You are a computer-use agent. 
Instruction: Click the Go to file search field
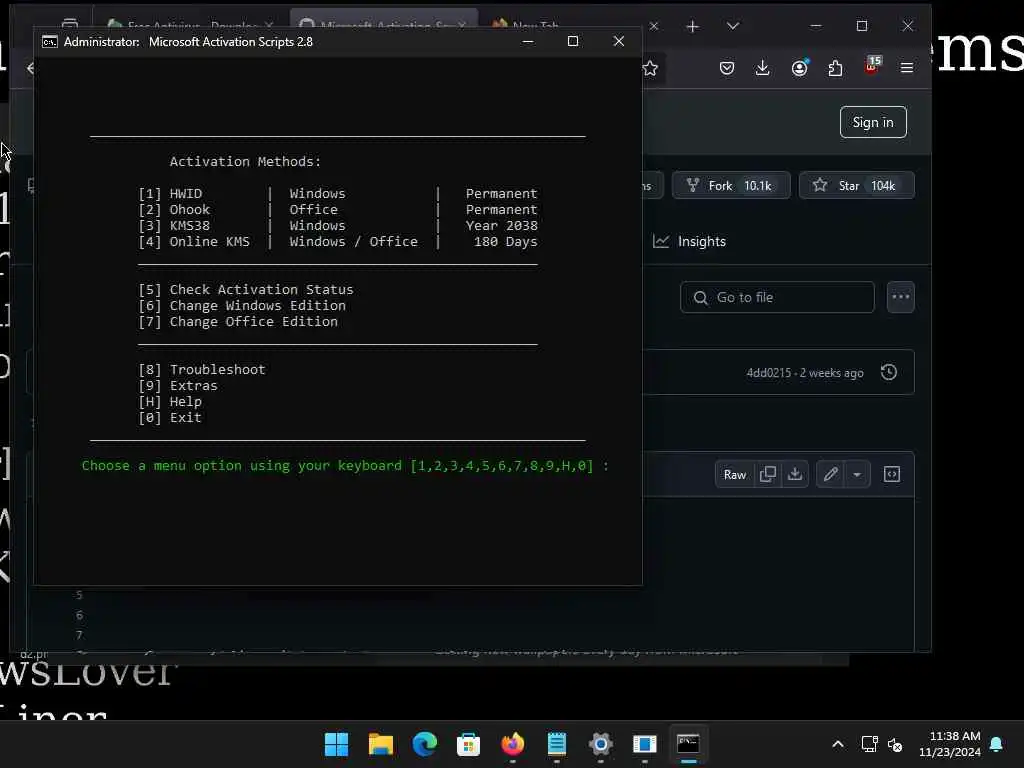tap(777, 297)
